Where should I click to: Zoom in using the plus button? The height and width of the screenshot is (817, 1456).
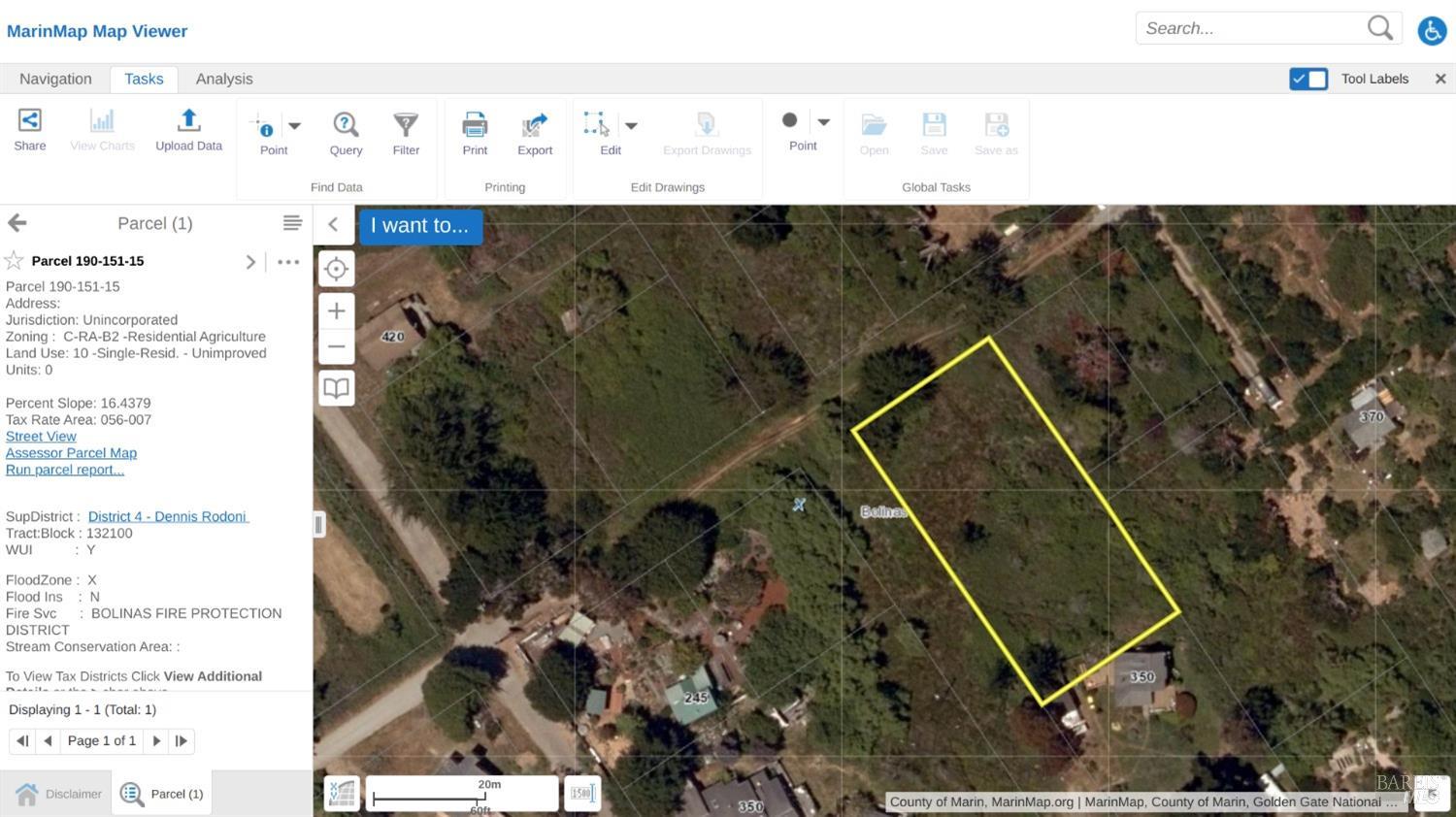(336, 311)
